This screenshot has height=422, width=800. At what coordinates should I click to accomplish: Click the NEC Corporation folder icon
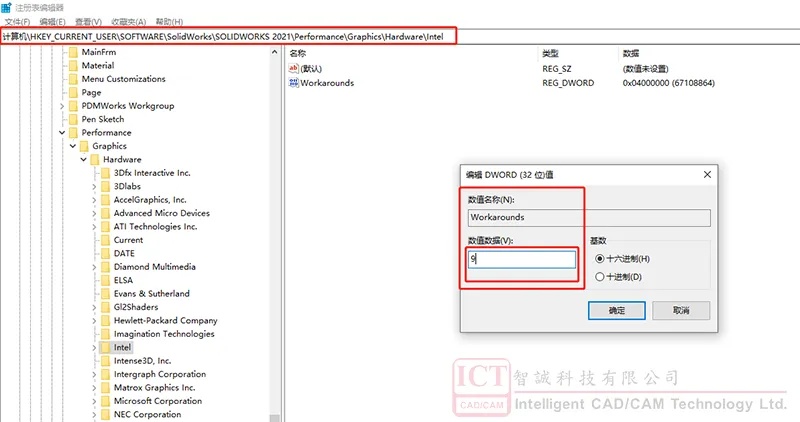(105, 414)
